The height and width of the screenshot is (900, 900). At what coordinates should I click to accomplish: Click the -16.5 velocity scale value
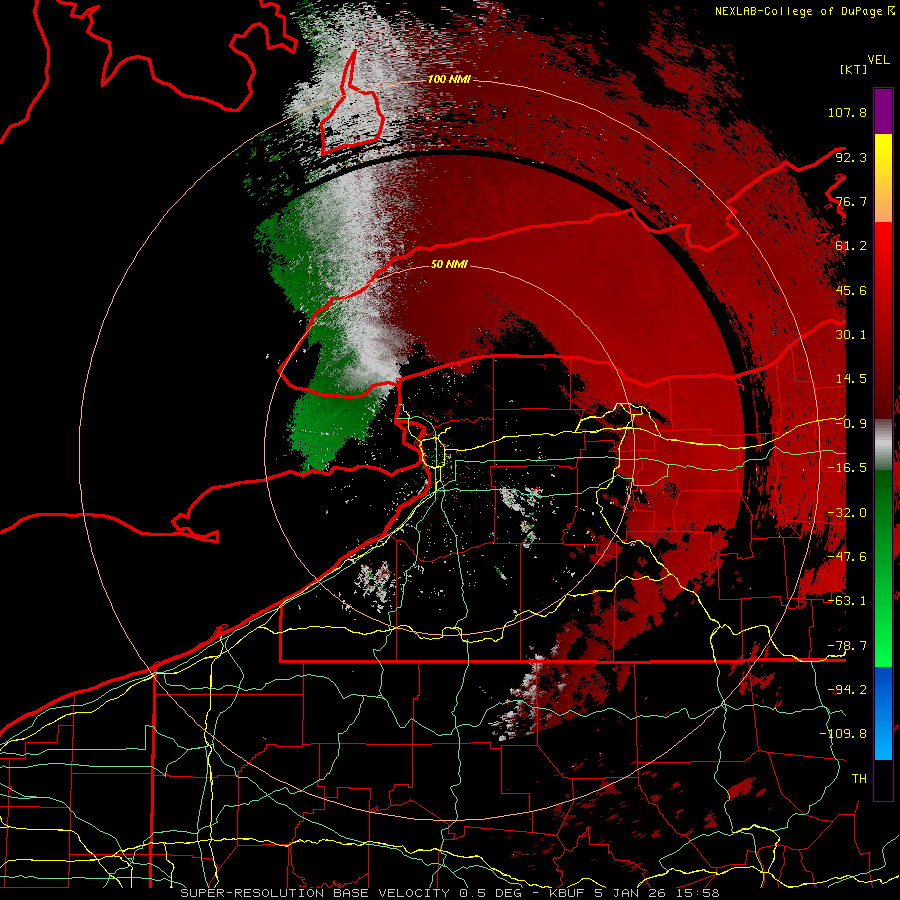pos(847,468)
